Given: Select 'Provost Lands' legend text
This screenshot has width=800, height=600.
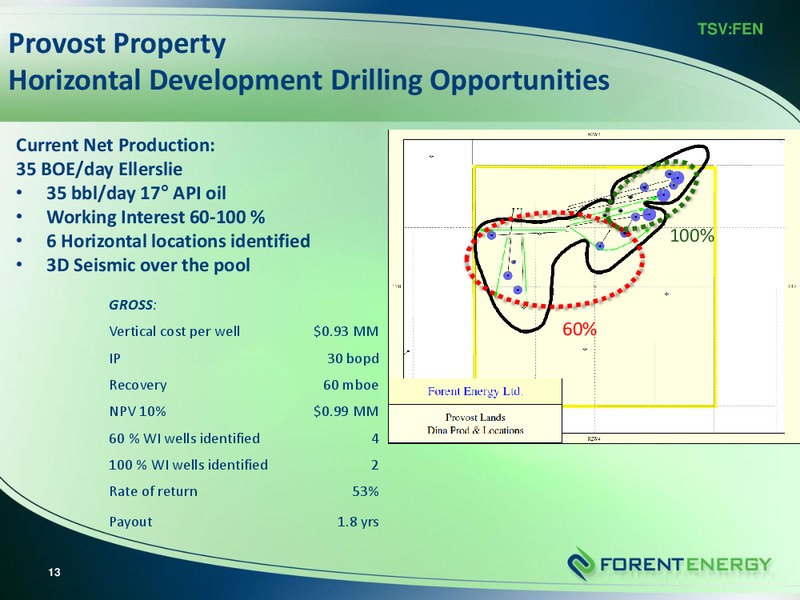Looking at the screenshot, I should pyautogui.click(x=476, y=417).
